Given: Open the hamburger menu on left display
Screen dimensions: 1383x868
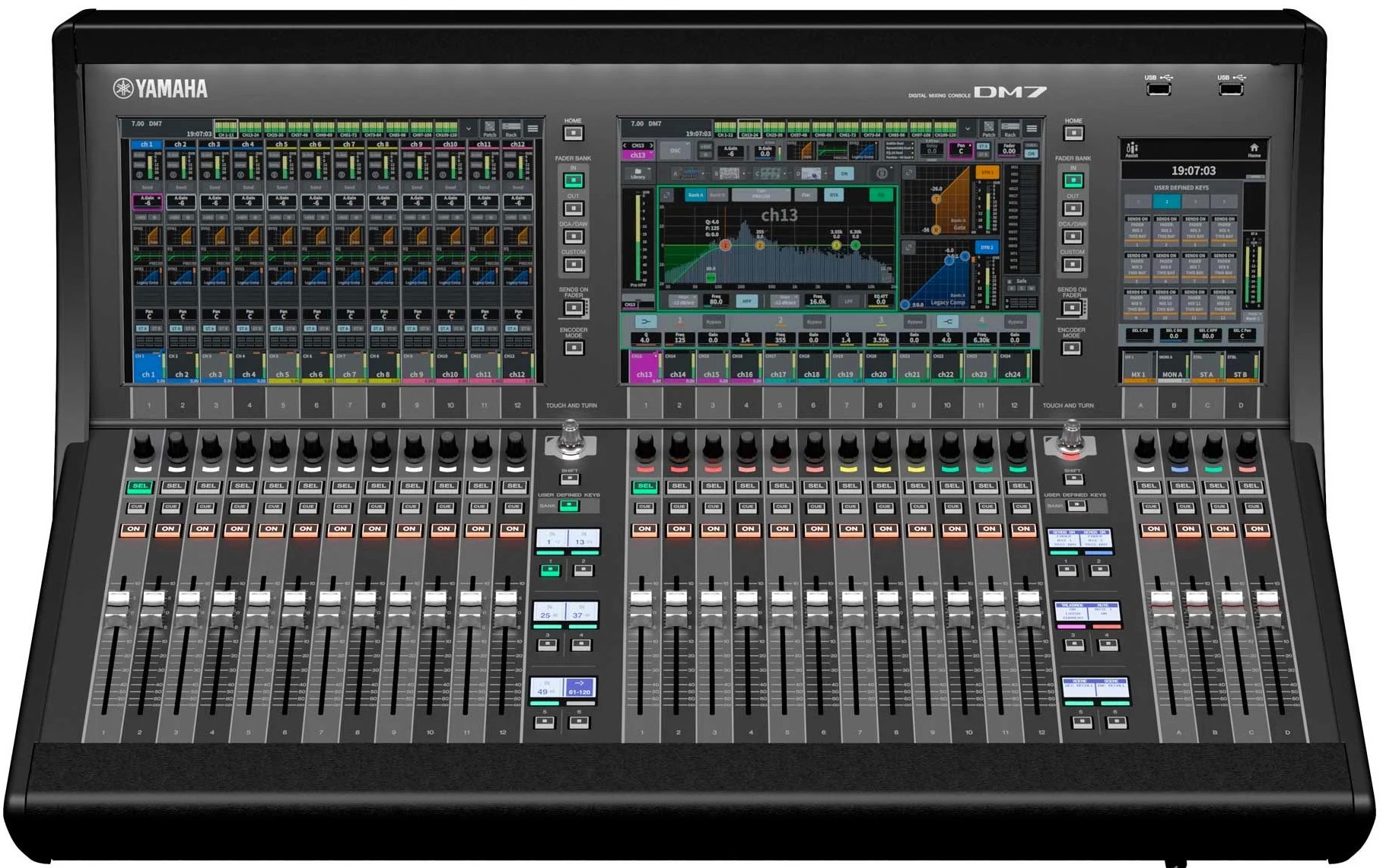Looking at the screenshot, I should tap(533, 129).
